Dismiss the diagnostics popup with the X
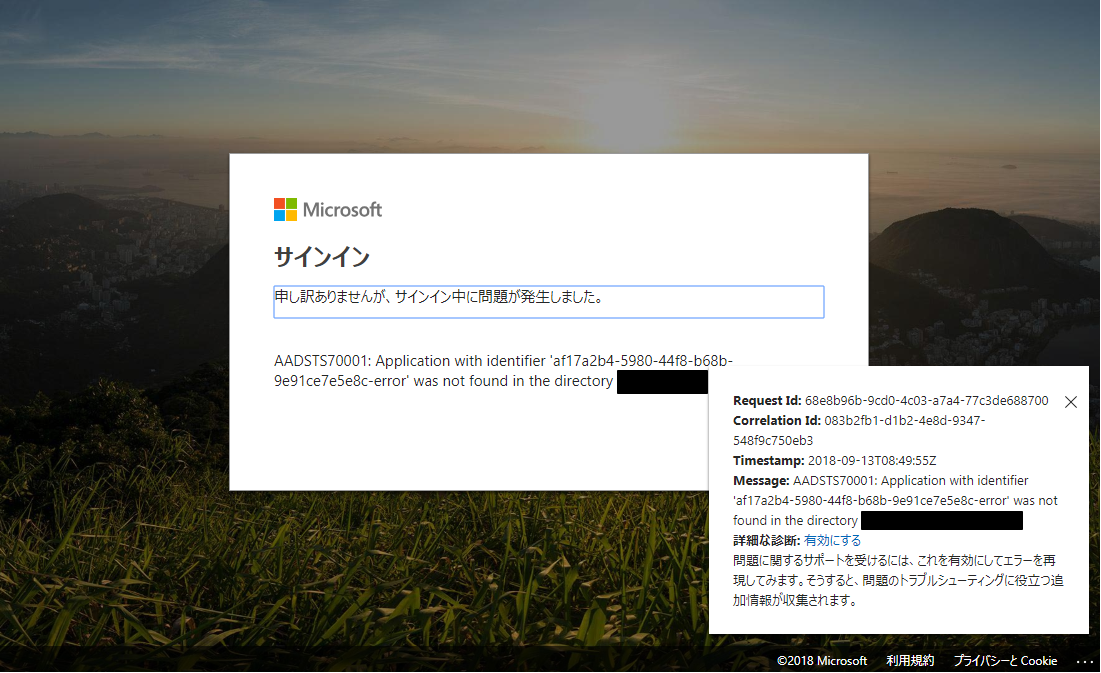This screenshot has height=673, width=1101. [1070, 401]
